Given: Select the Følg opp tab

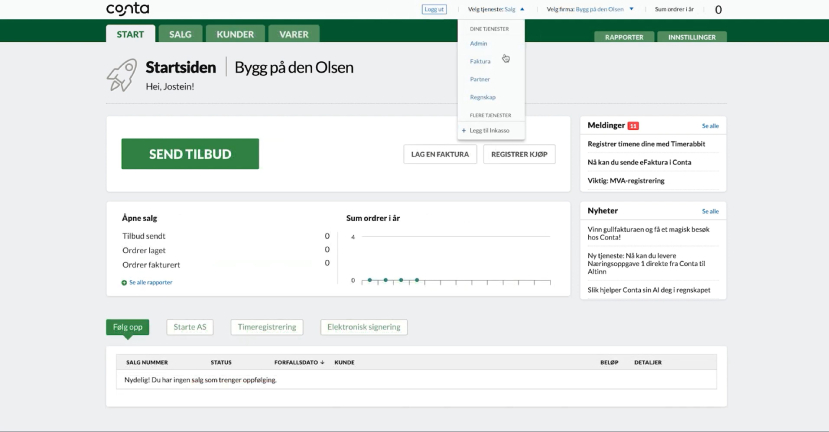Looking at the screenshot, I should click(x=127, y=327).
